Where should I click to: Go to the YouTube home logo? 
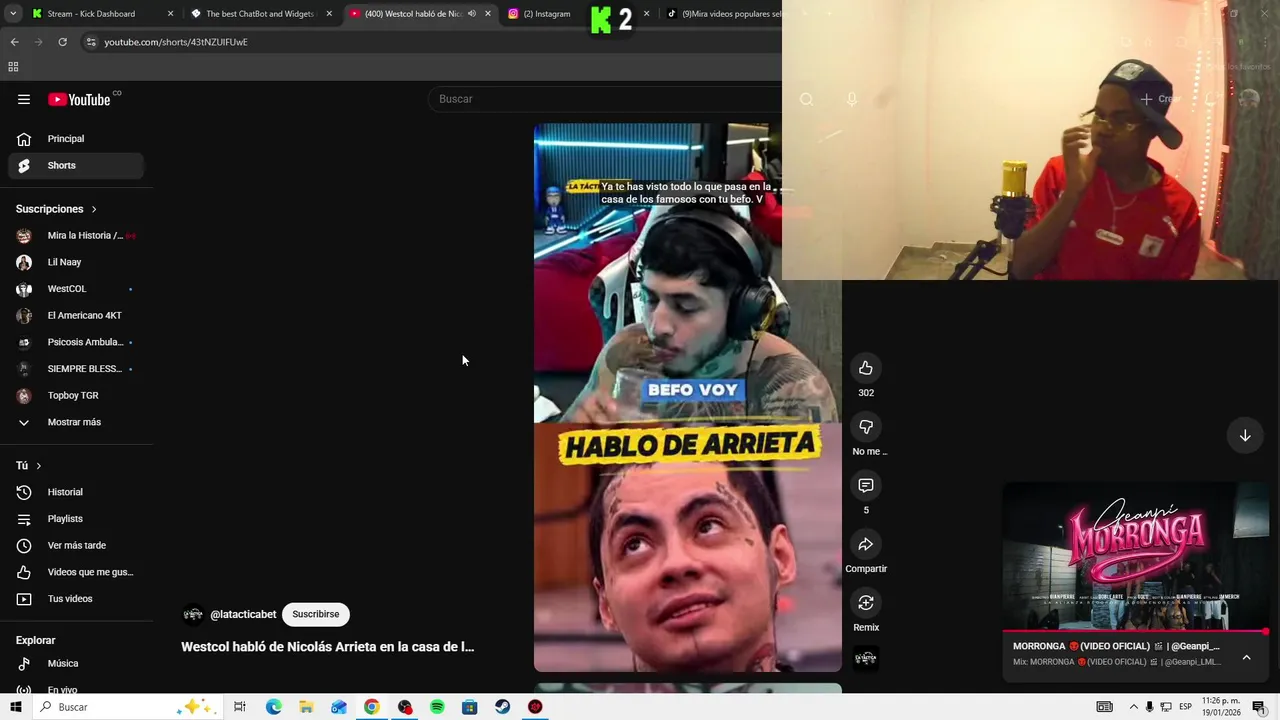pyautogui.click(x=79, y=99)
